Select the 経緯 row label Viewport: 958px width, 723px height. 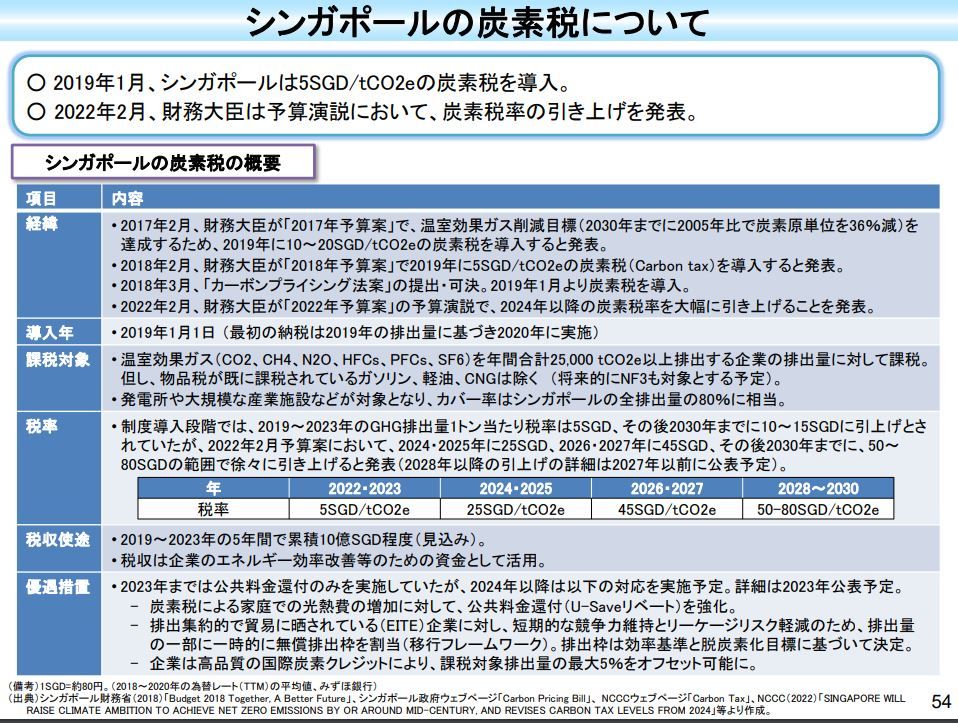point(42,224)
